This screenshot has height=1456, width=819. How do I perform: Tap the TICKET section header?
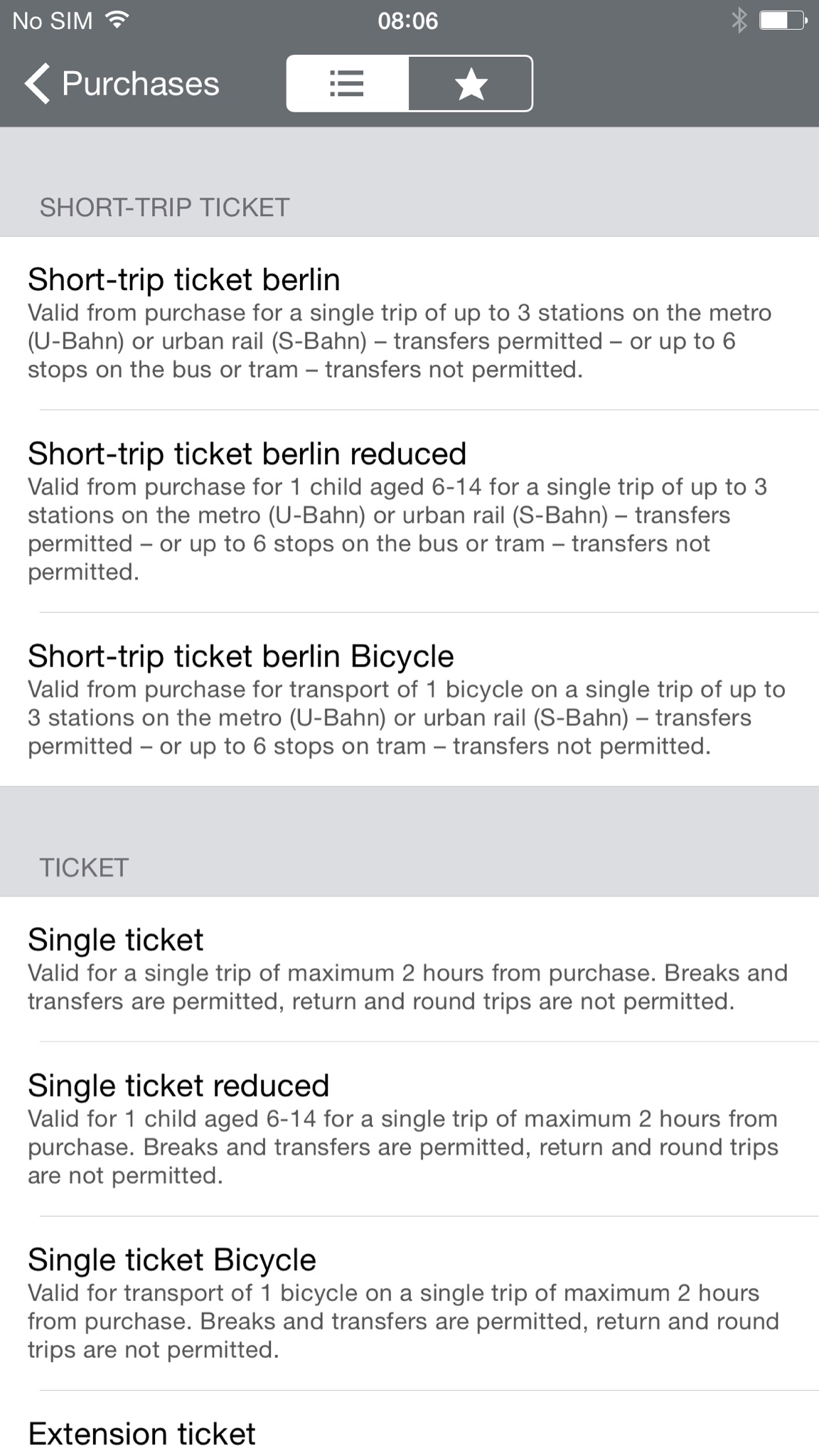coord(84,868)
